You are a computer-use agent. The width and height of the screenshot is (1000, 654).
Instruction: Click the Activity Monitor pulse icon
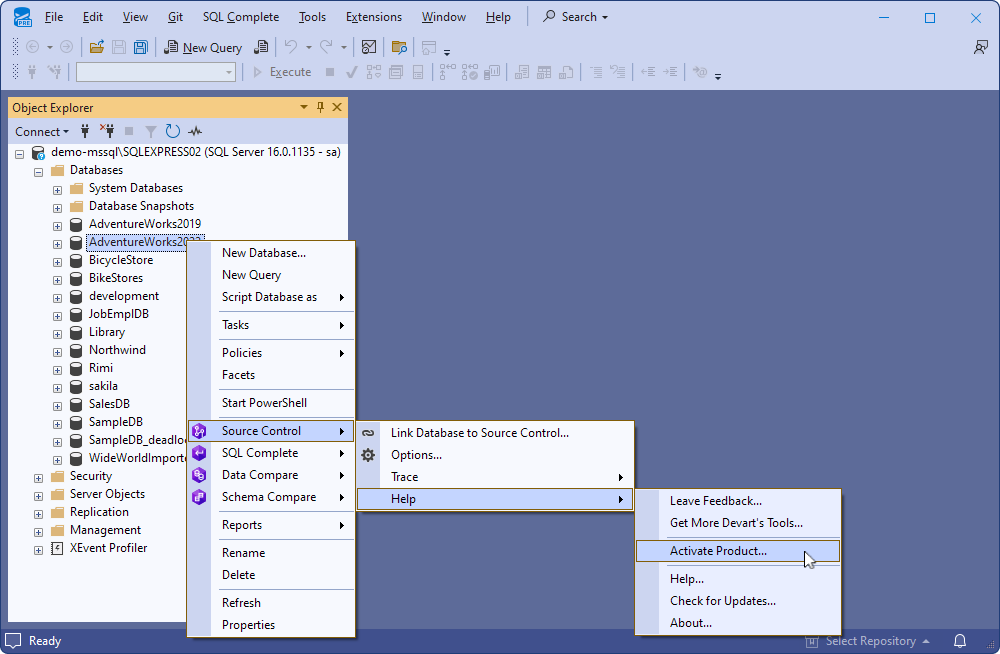click(x=195, y=131)
